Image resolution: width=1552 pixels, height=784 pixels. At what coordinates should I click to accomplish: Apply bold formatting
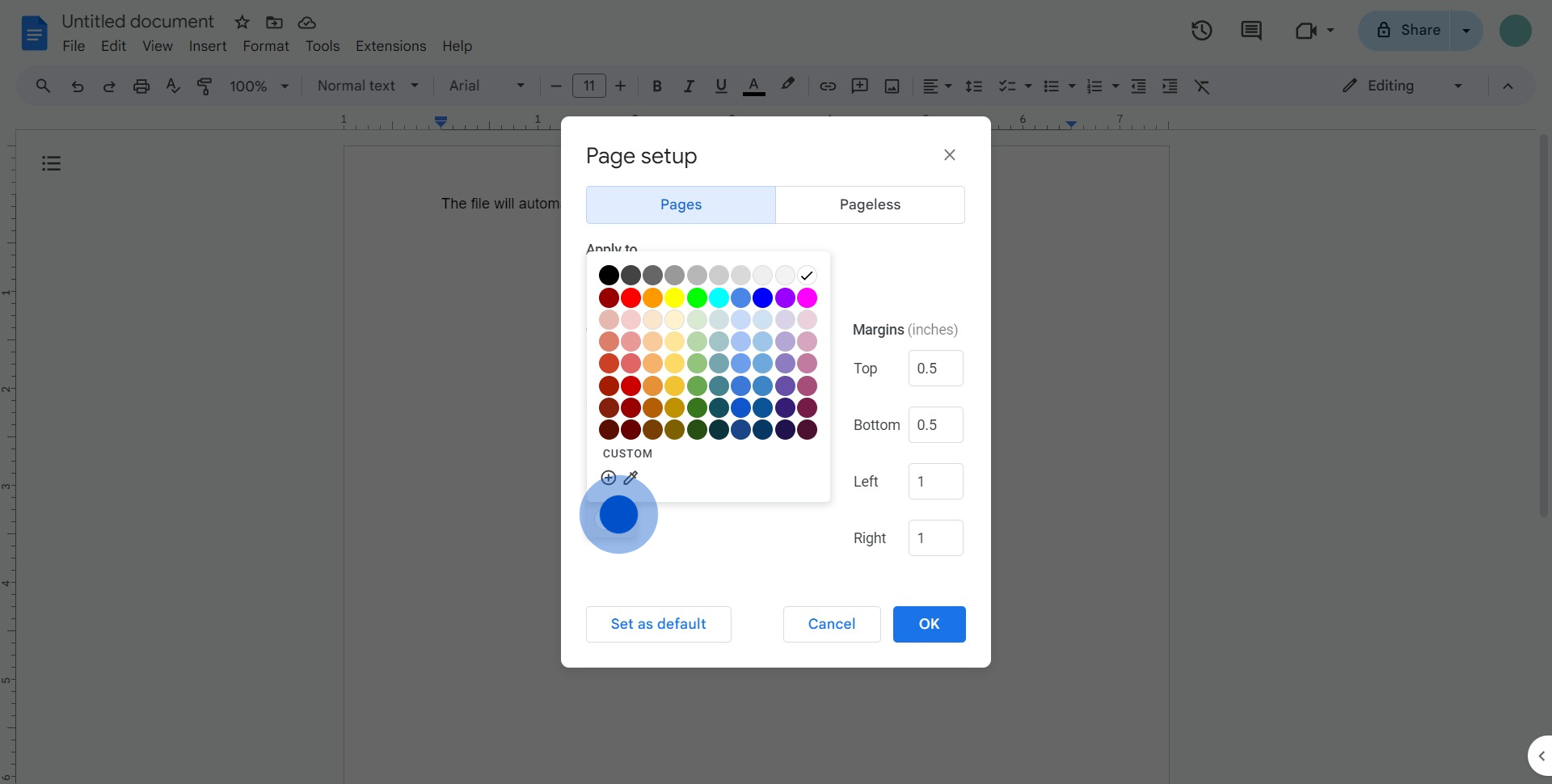(657, 86)
